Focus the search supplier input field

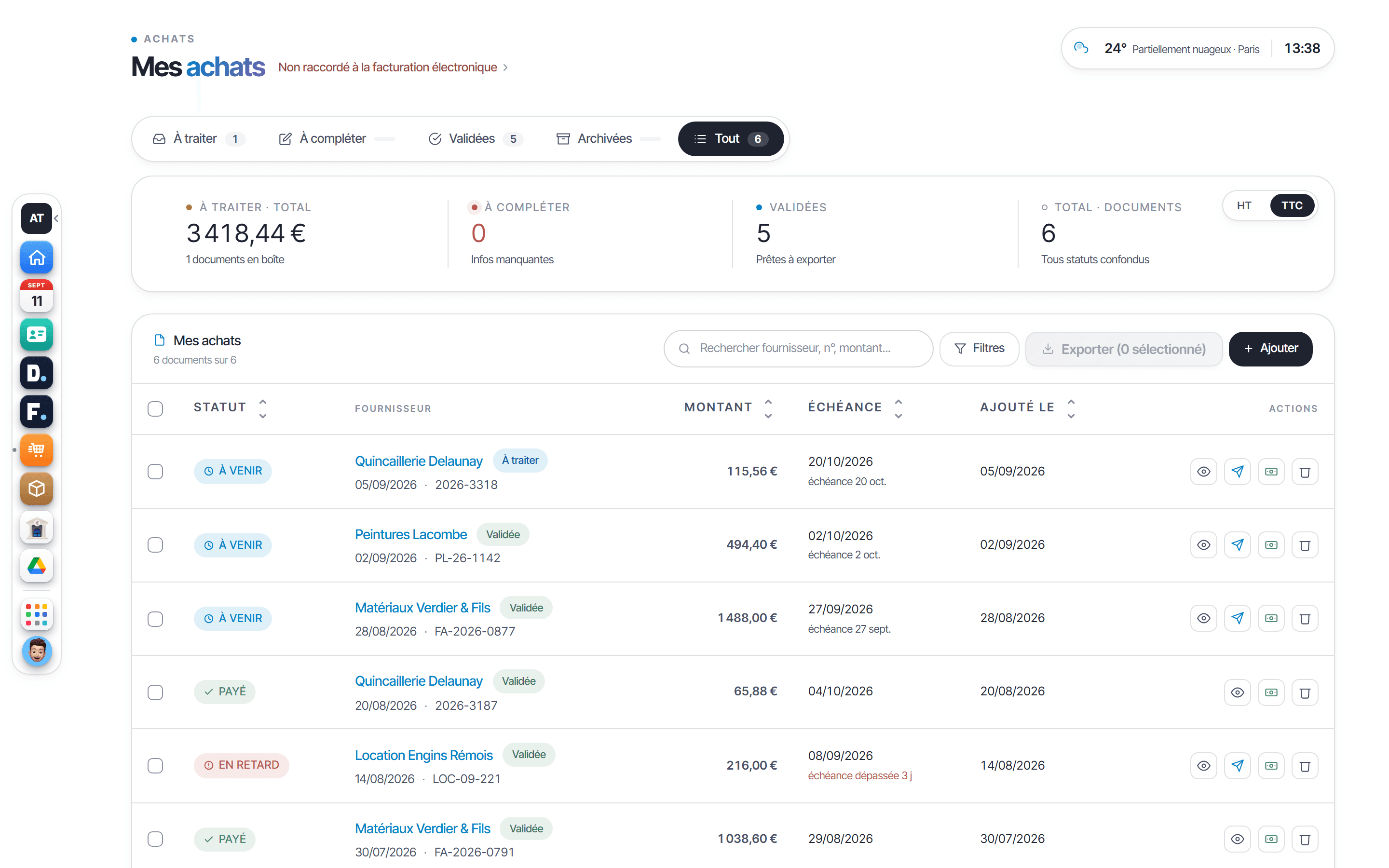tap(798, 349)
